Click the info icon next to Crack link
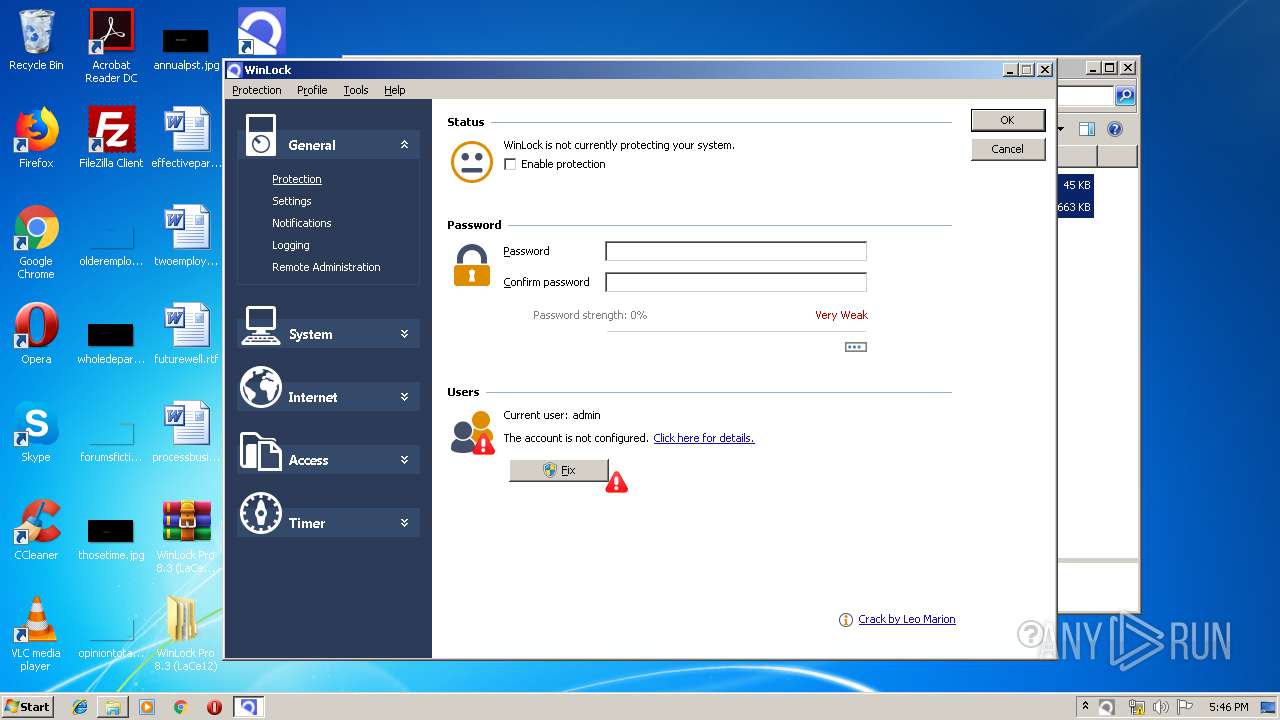 pos(846,620)
